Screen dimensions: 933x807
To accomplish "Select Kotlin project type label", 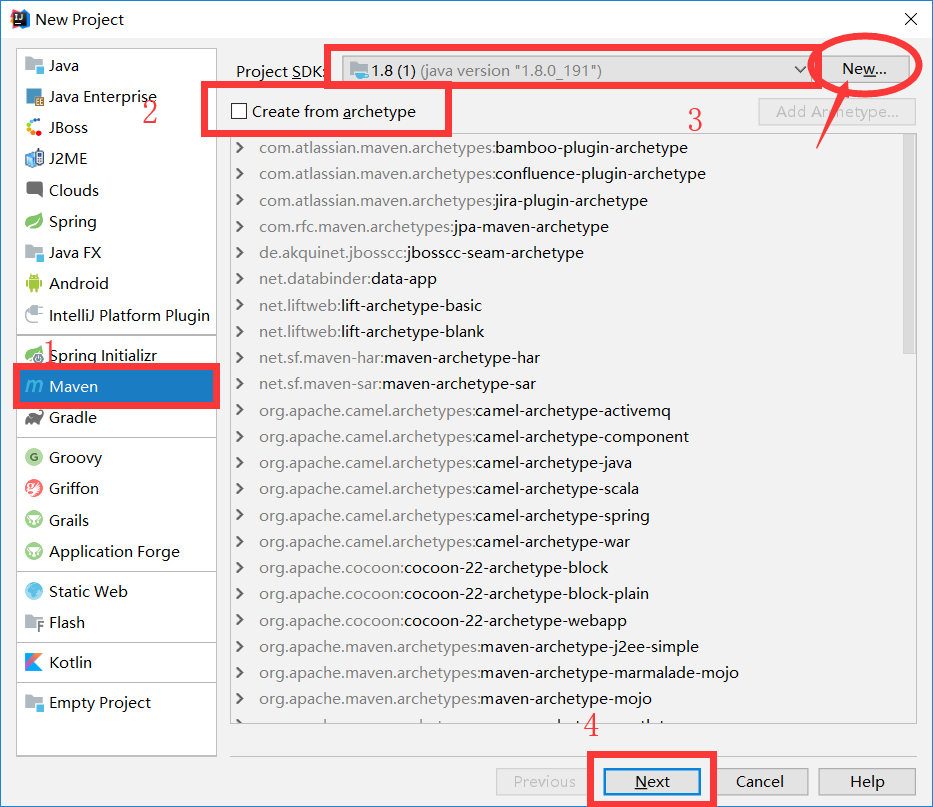I will [x=70, y=662].
